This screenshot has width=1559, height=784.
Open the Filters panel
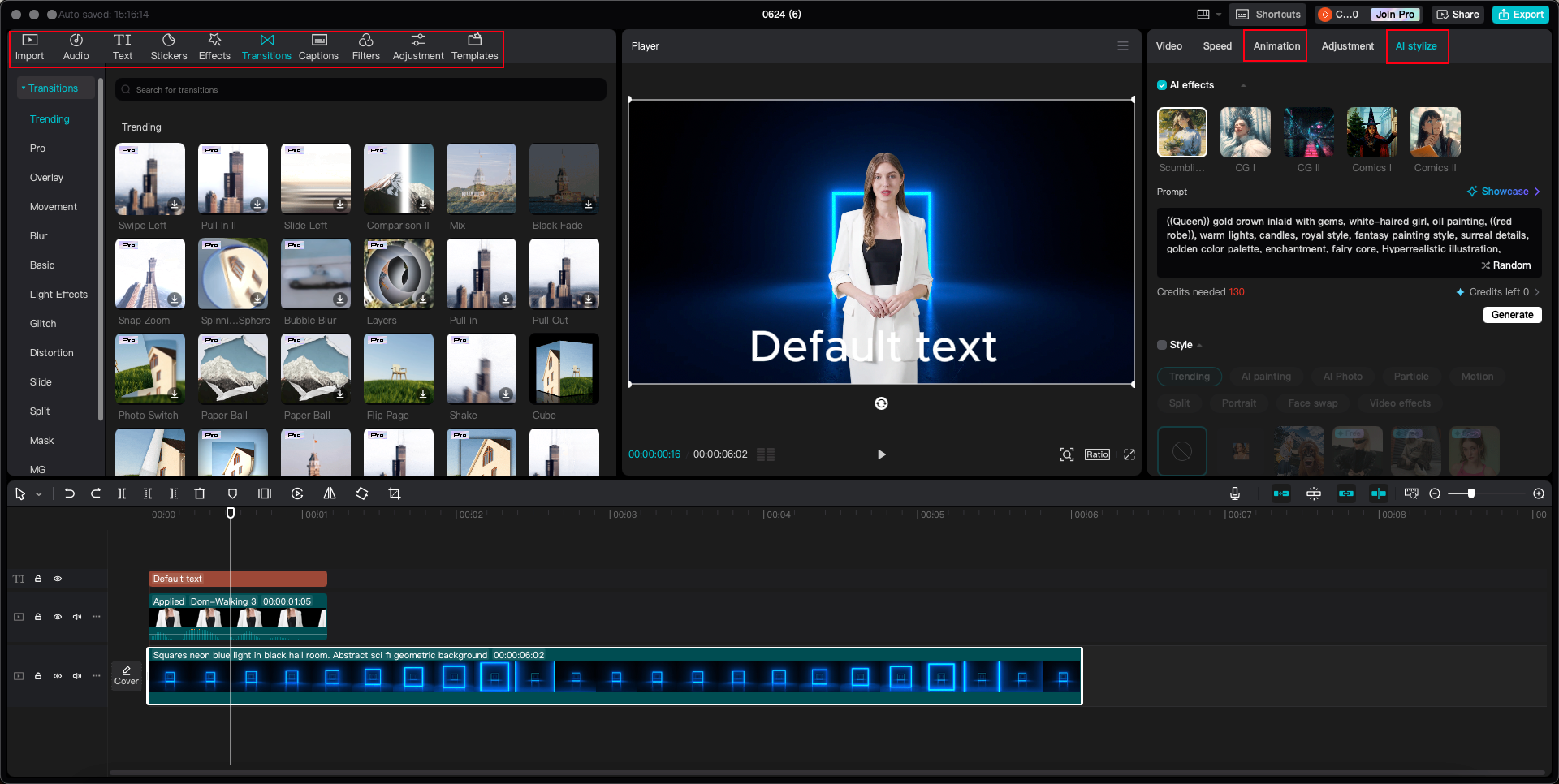365,47
